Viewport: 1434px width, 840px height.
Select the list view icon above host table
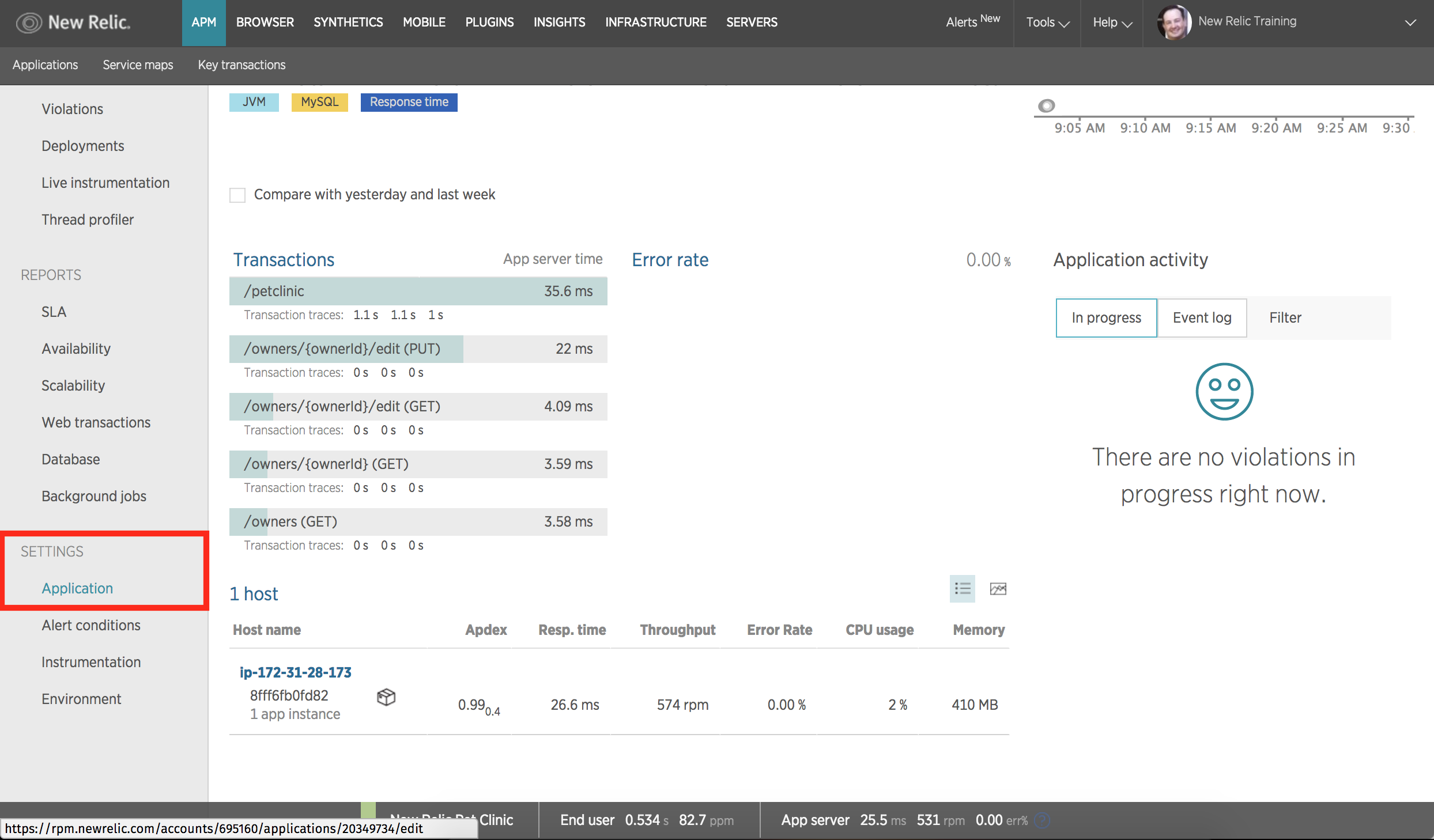point(961,589)
